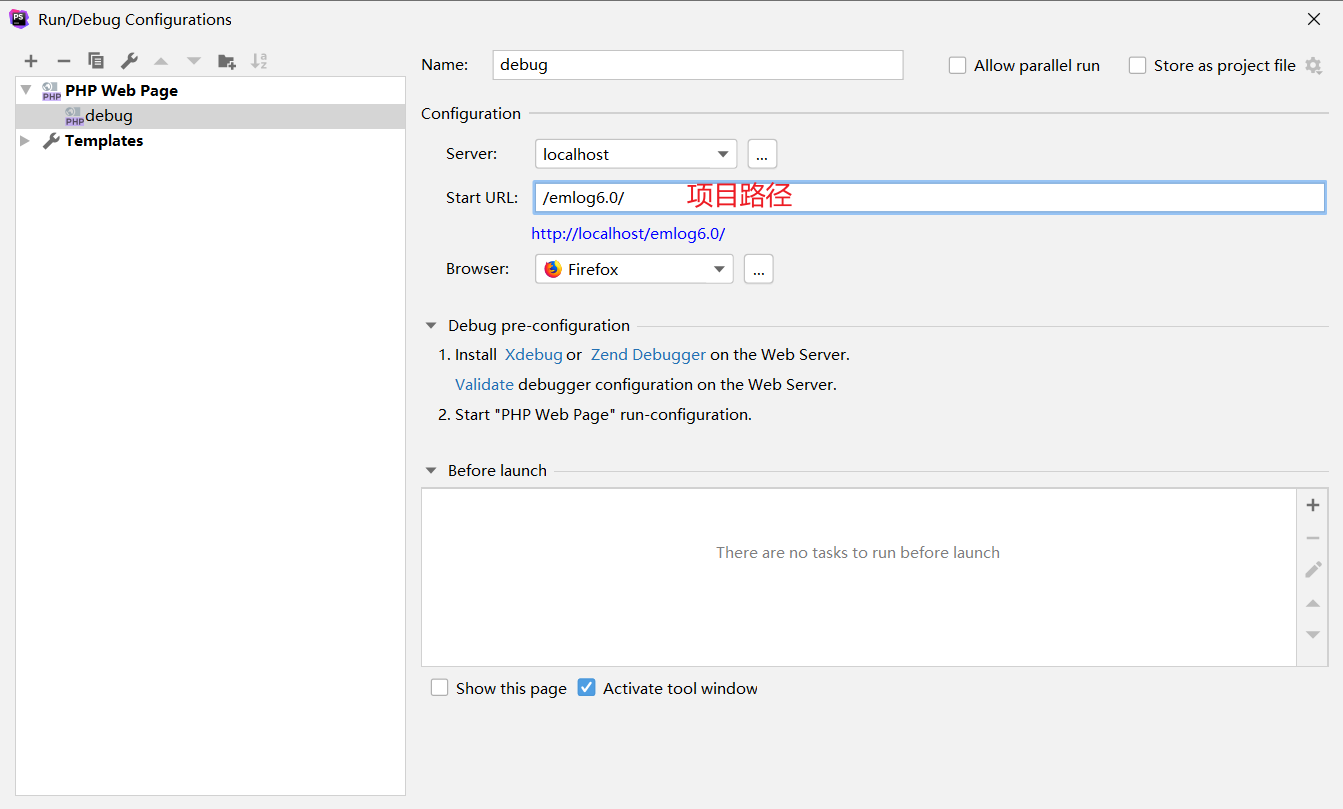Click PhpStorm app icon in title bar

19,19
